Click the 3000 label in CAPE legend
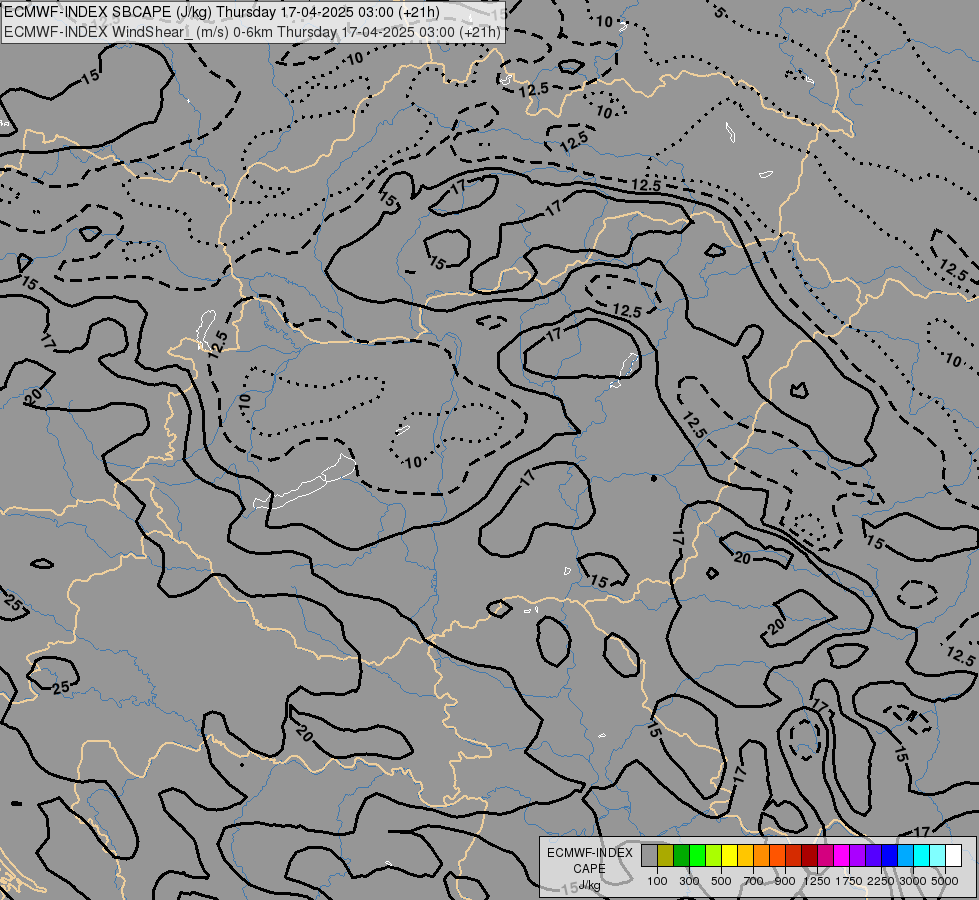This screenshot has width=979, height=900. (x=913, y=881)
